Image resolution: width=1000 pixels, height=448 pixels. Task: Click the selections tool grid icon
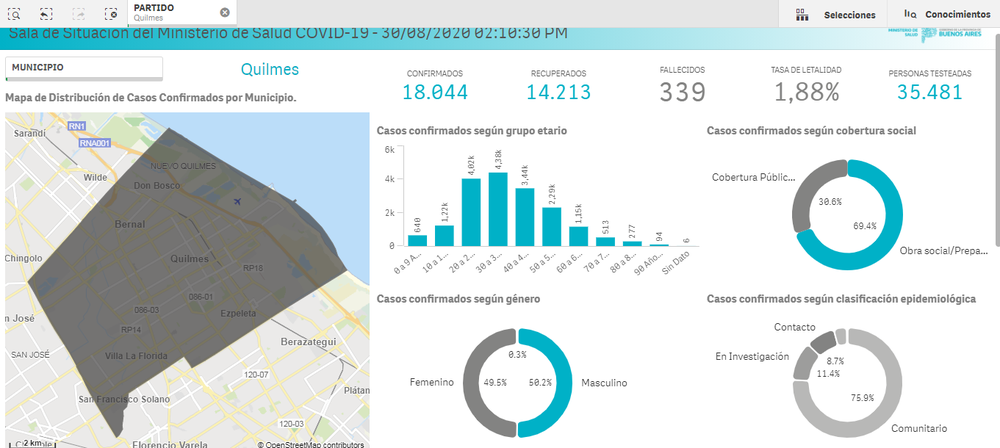[802, 15]
